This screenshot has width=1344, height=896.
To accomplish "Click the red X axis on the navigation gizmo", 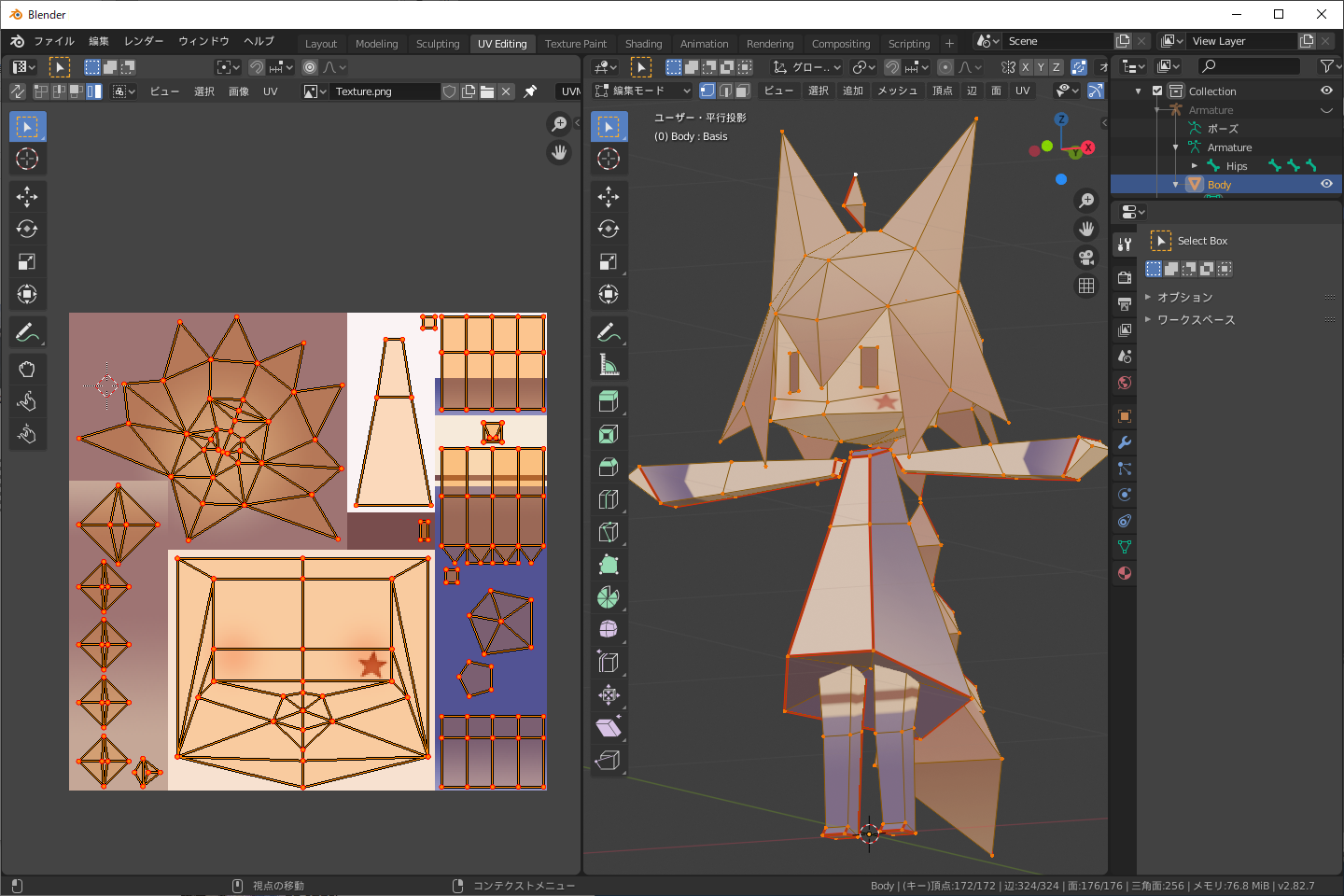I will pyautogui.click(x=1087, y=147).
